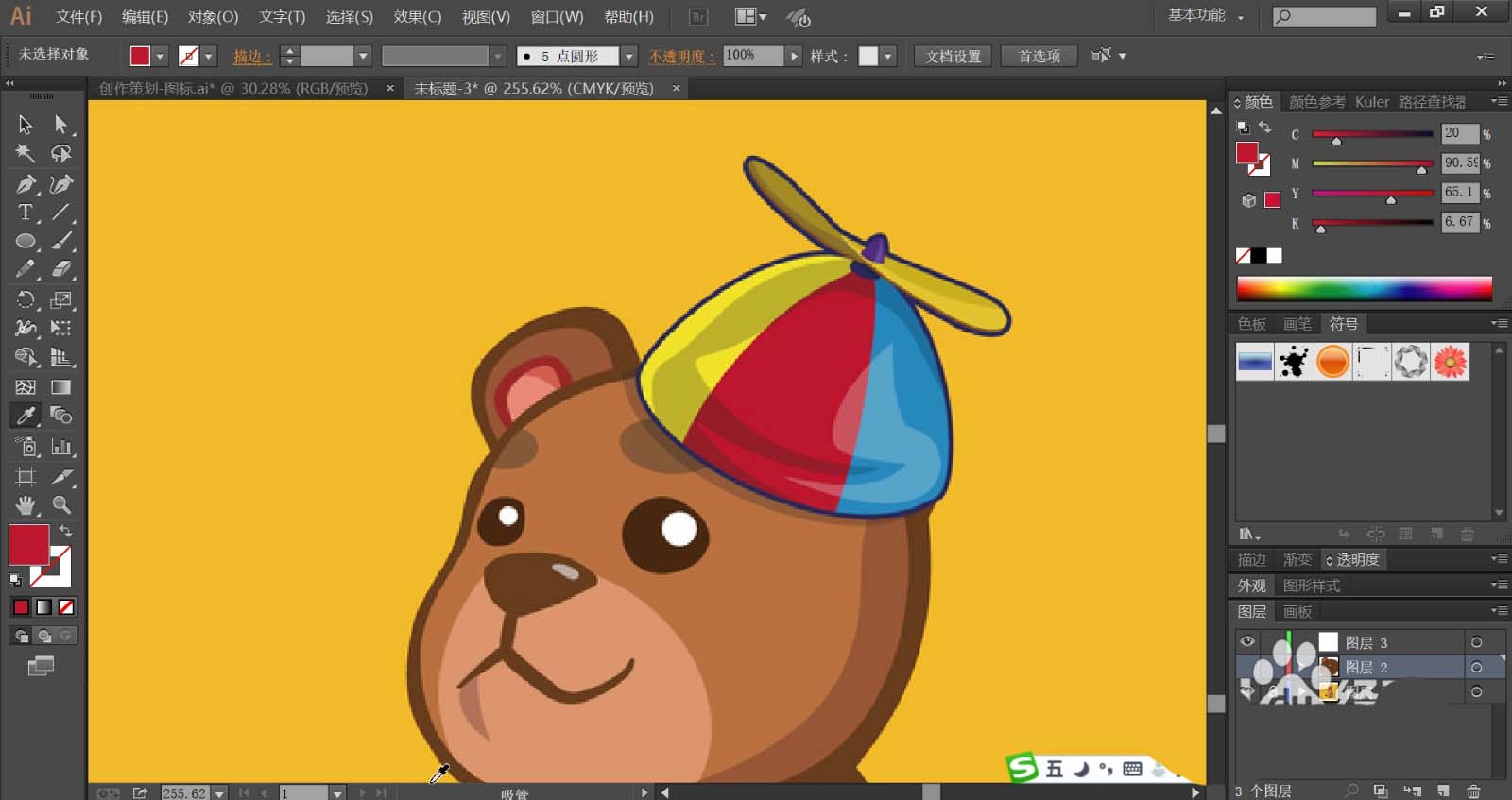Choose the Magic Wand tool
Image resolution: width=1512 pixels, height=800 pixels.
tap(26, 153)
